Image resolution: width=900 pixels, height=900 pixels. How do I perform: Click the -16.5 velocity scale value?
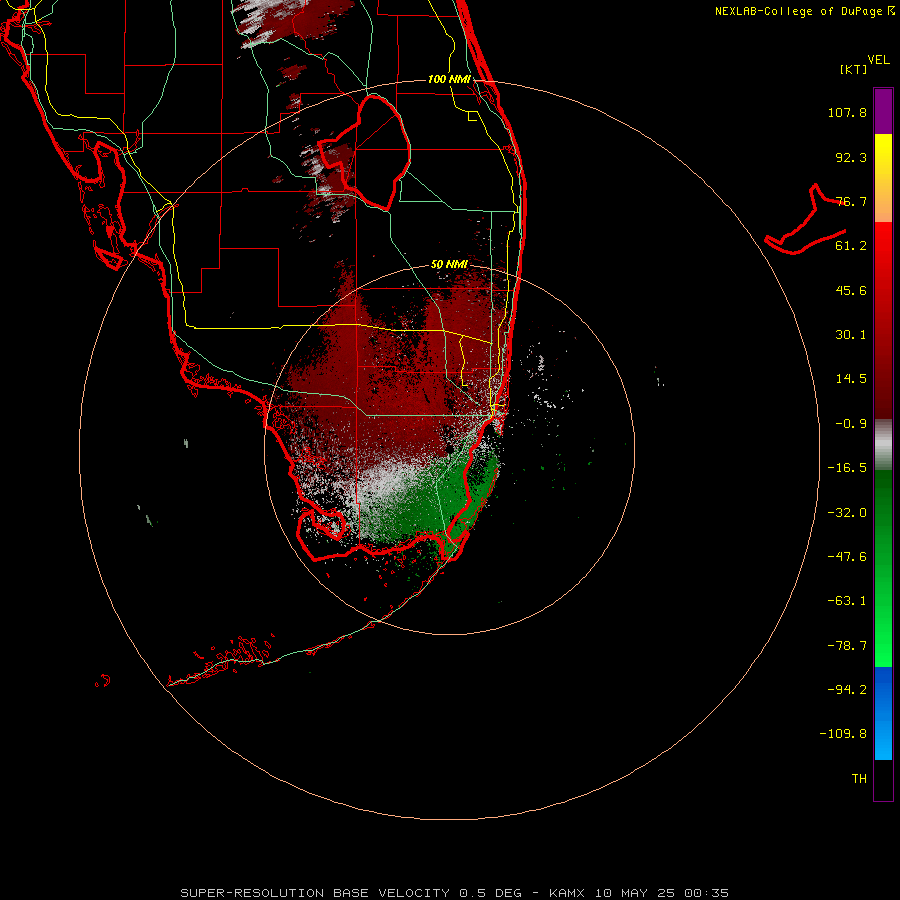point(847,468)
